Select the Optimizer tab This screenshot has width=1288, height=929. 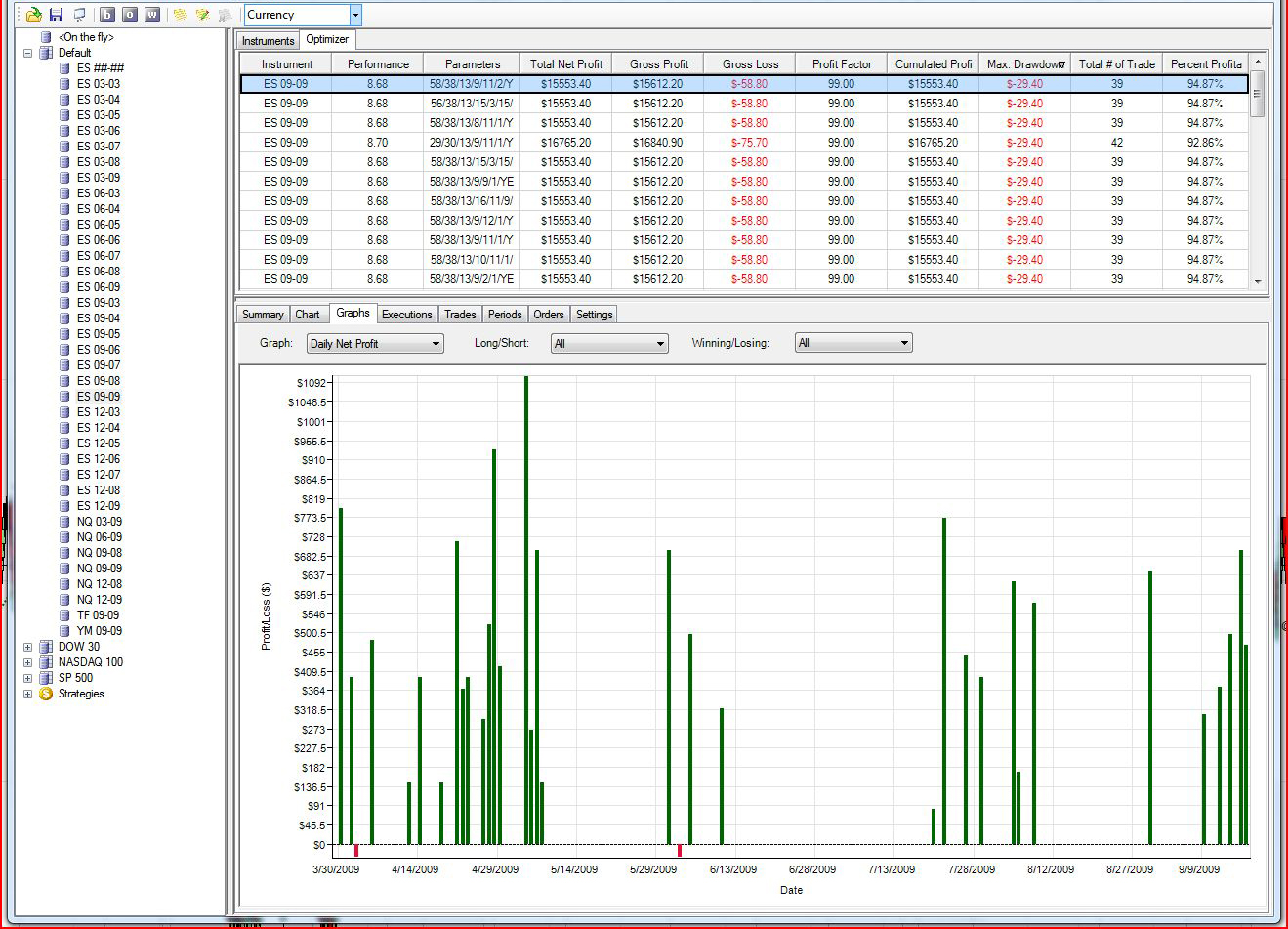(x=327, y=39)
